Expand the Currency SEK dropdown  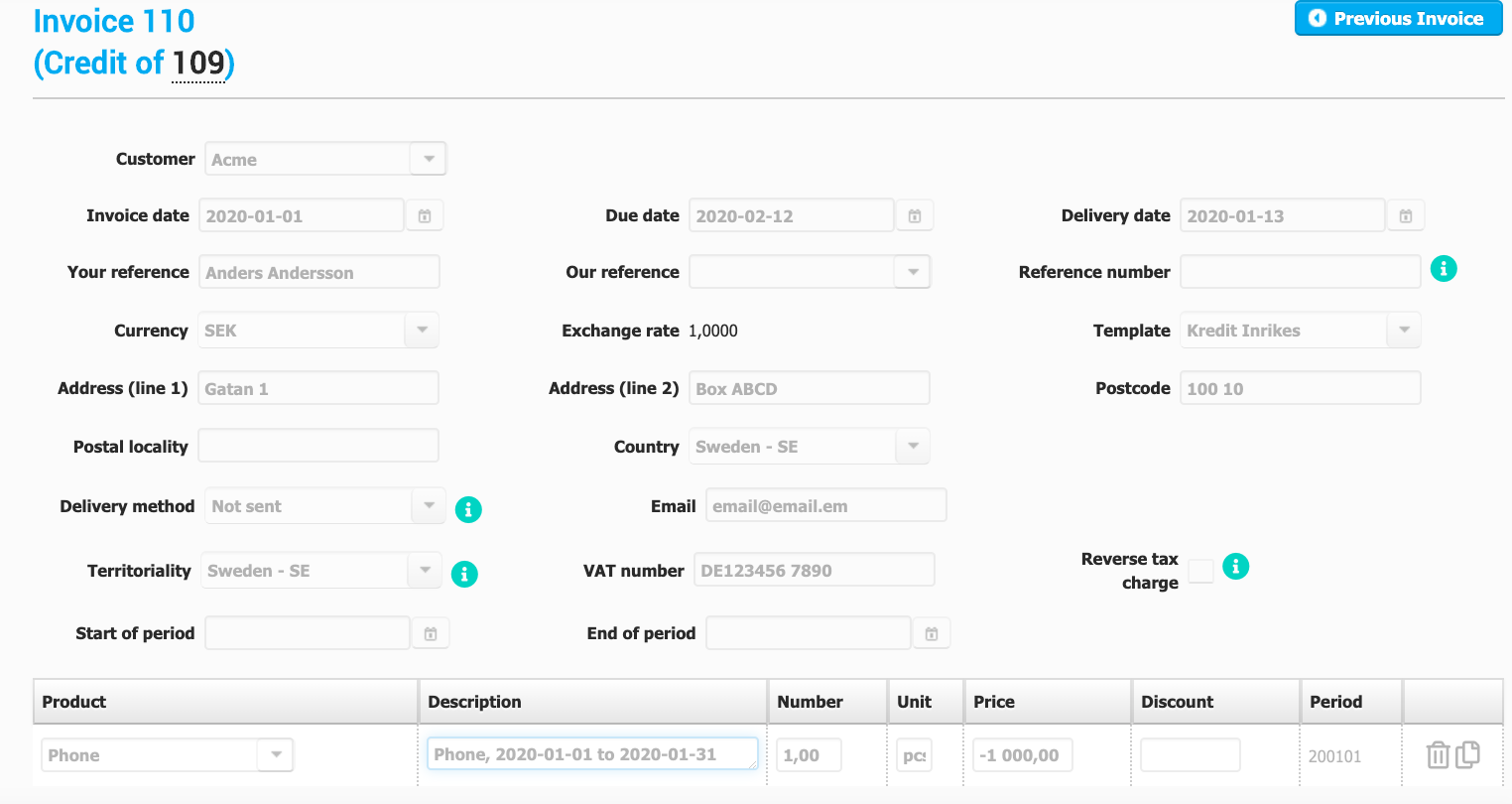coord(422,330)
